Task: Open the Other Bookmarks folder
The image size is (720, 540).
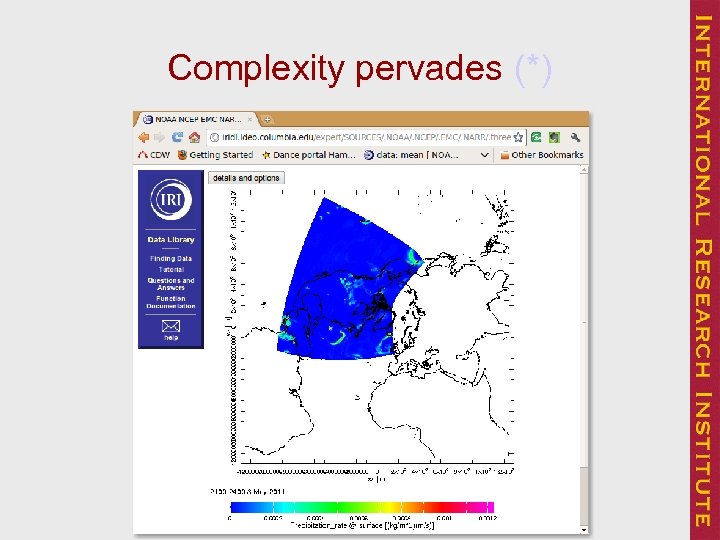Action: tap(542, 155)
